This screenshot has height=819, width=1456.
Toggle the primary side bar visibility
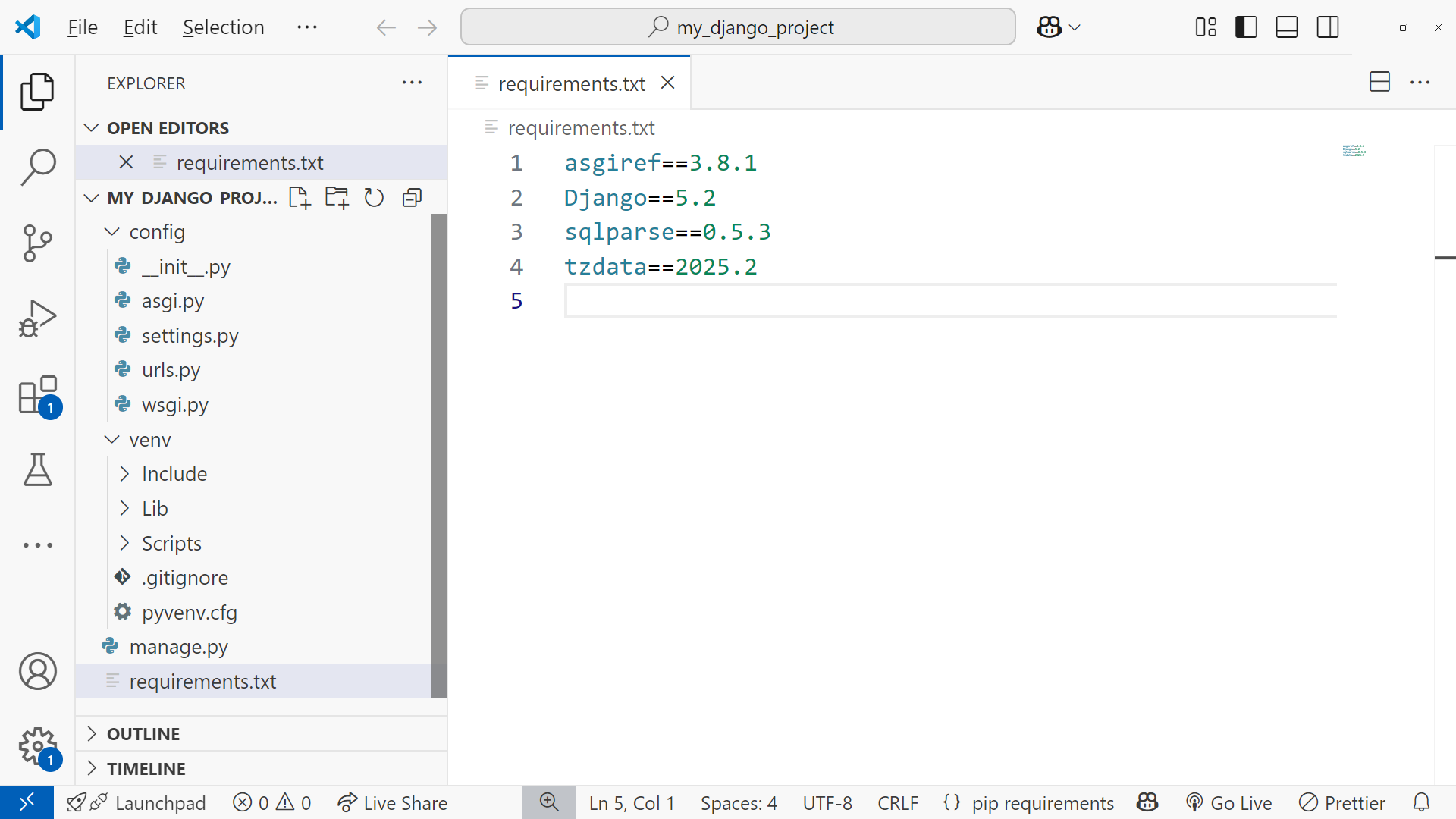pos(1246,27)
